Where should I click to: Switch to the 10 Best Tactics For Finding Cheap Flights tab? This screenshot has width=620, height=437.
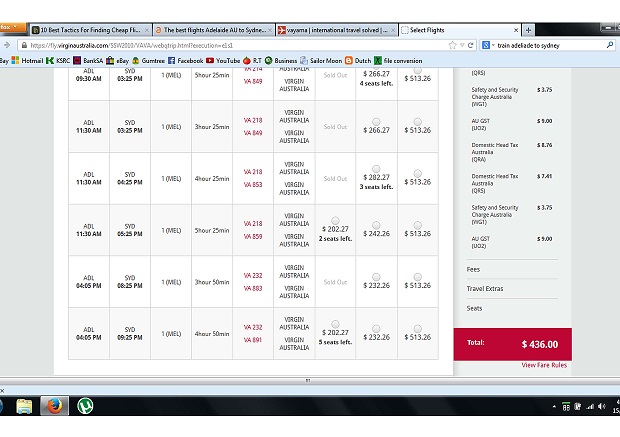(91, 30)
